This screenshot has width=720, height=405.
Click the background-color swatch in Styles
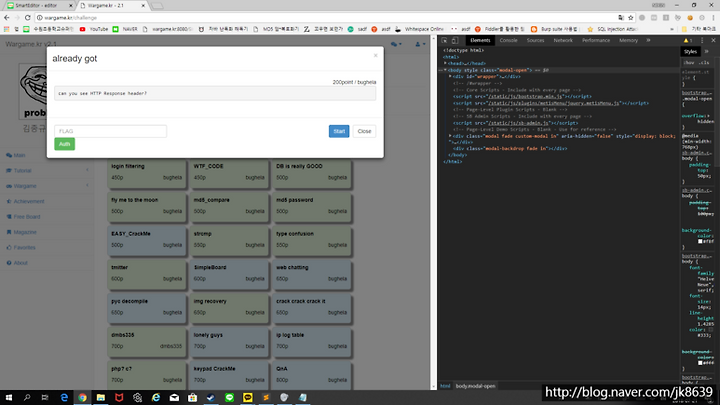[x=700, y=241]
